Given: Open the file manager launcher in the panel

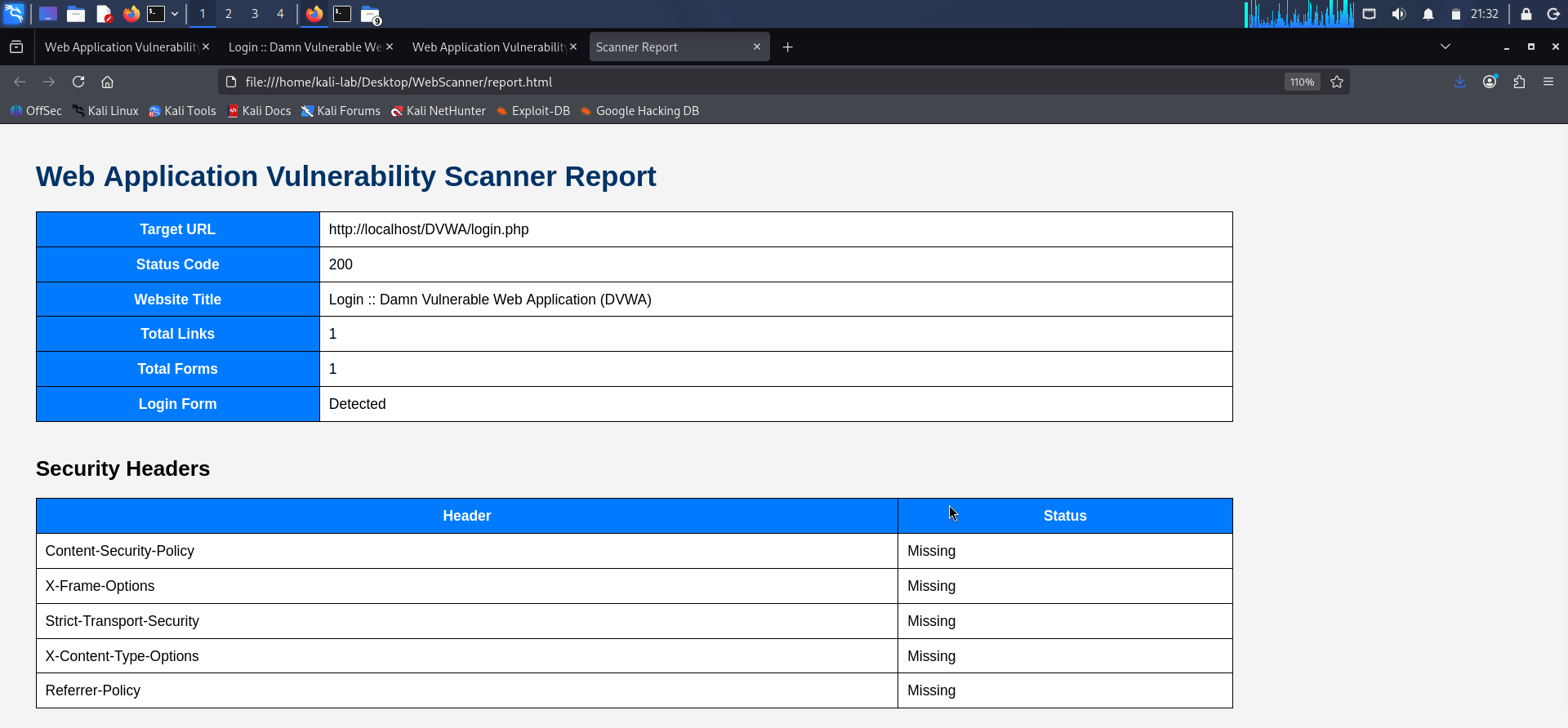Looking at the screenshot, I should click(x=76, y=14).
